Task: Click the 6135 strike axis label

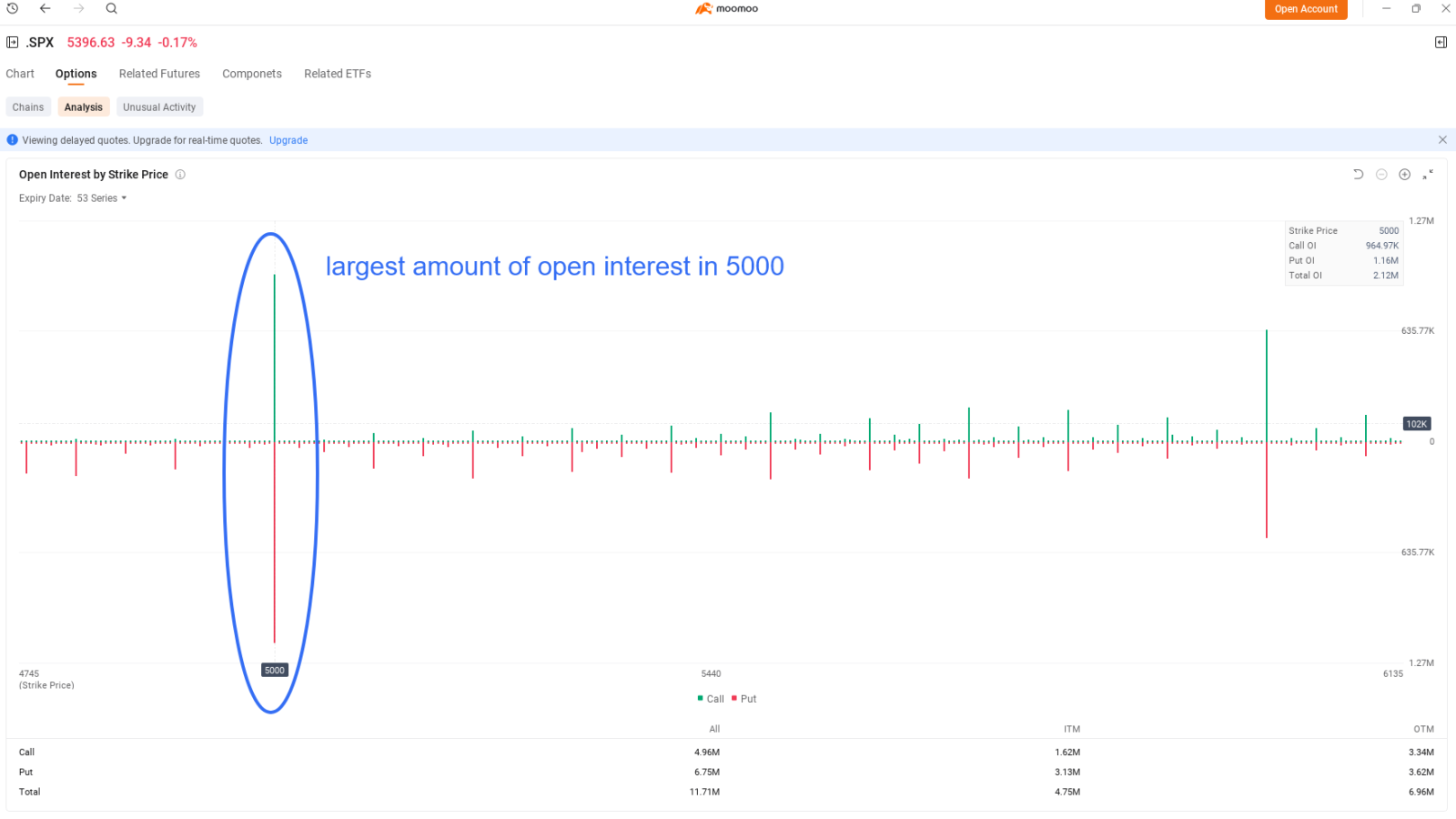Action: [x=1393, y=674]
